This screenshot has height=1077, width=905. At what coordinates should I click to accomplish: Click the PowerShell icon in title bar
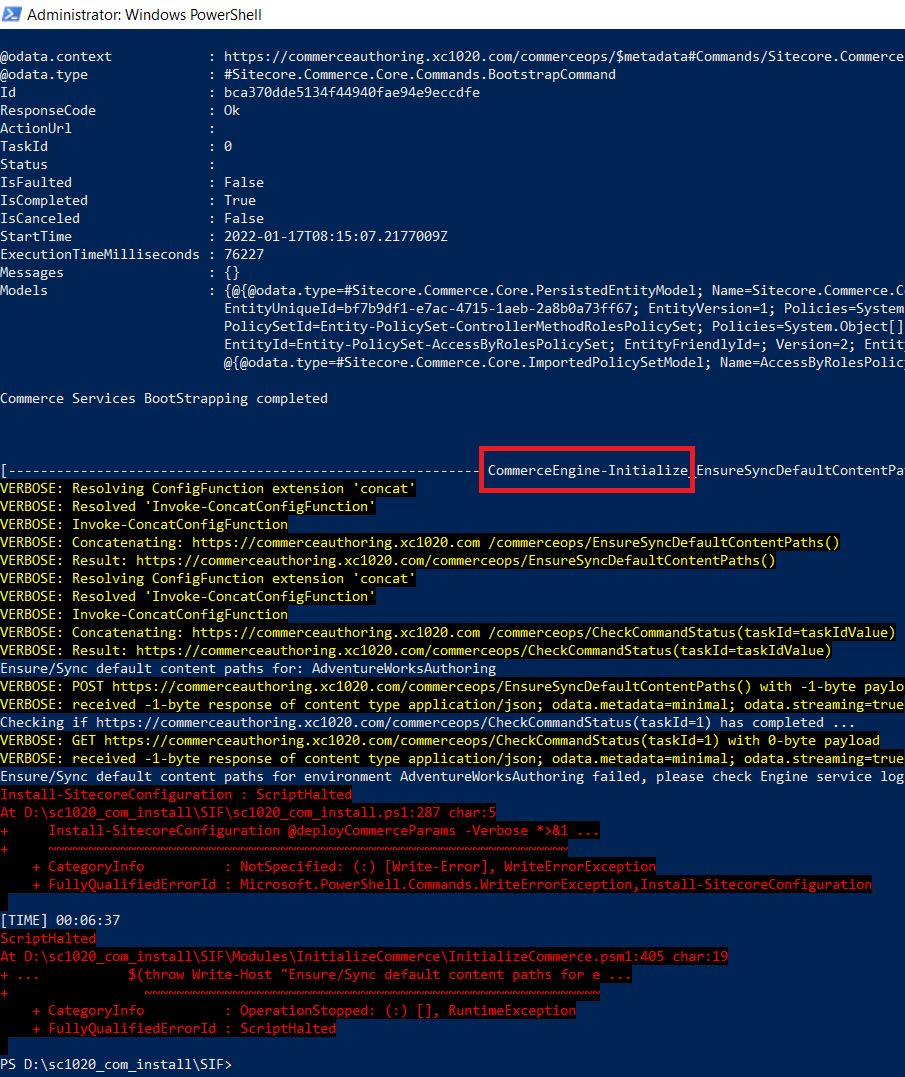(x=12, y=15)
